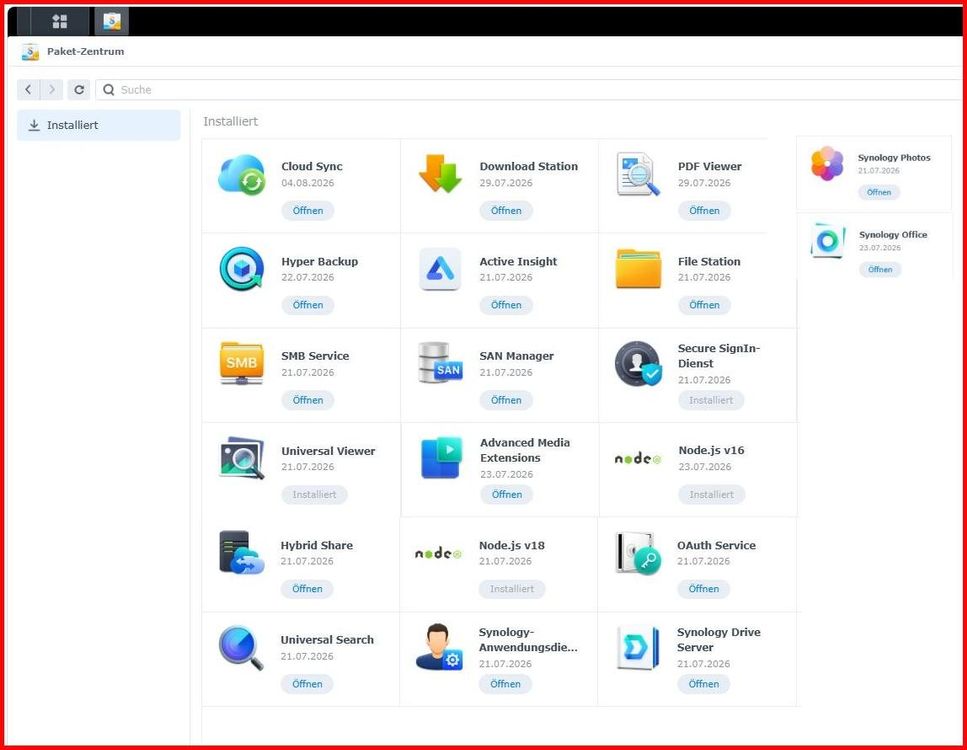
Task: Click the Synology Photos flower icon
Action: [x=827, y=163]
